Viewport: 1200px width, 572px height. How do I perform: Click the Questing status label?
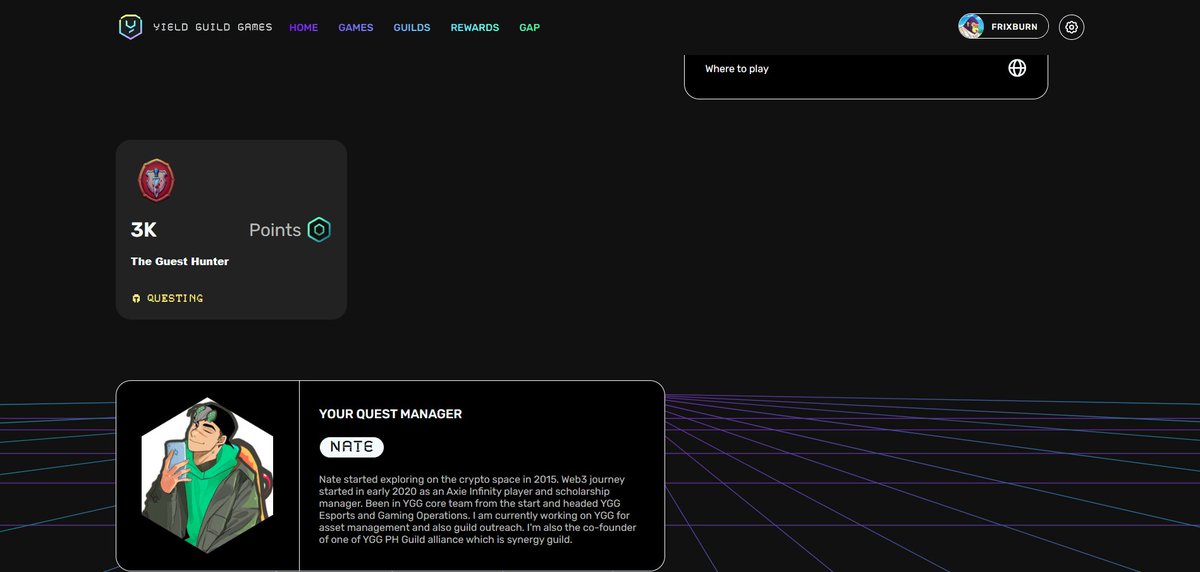(175, 298)
